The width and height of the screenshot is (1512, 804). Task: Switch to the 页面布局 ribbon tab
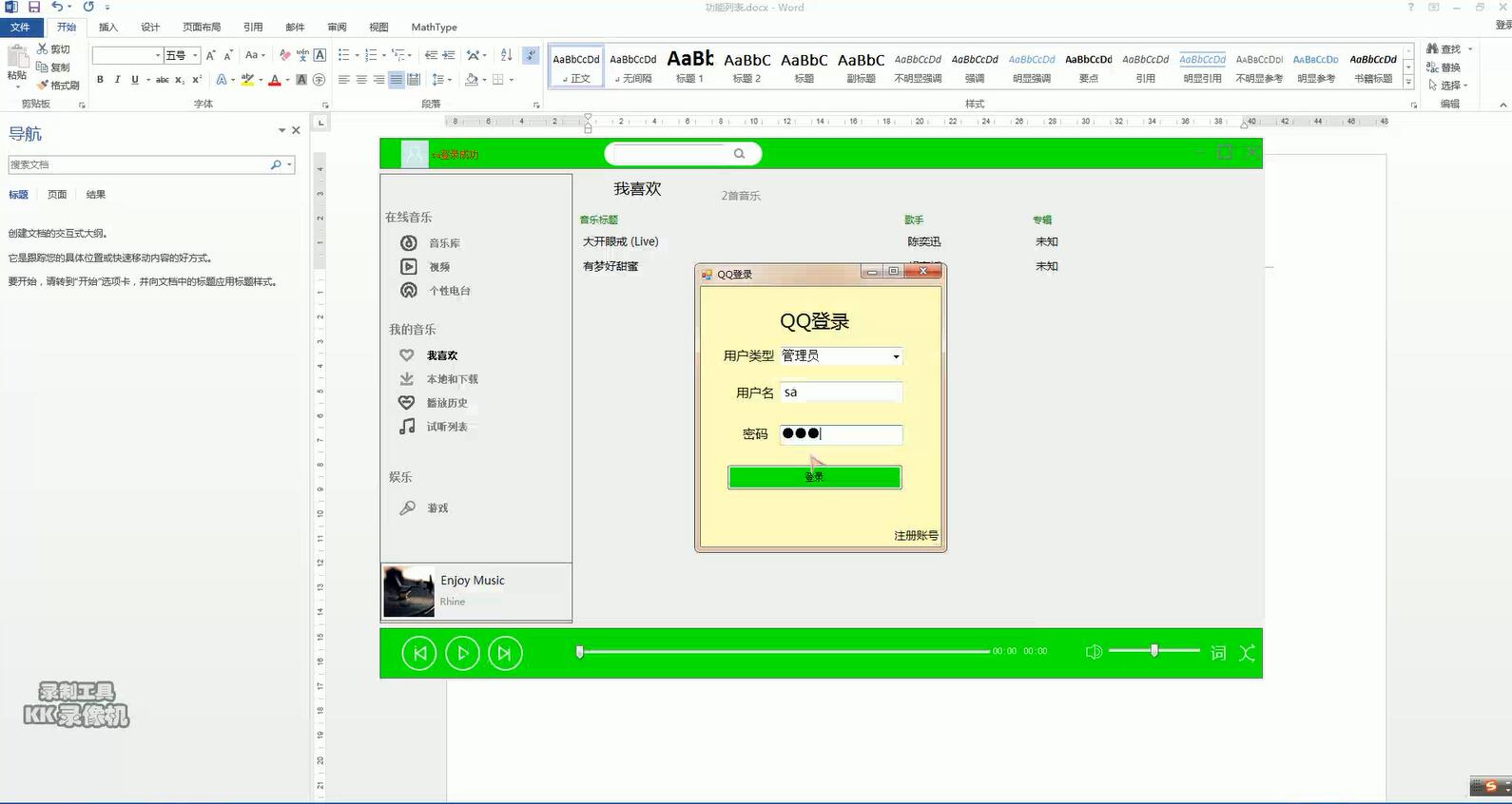coord(202,28)
